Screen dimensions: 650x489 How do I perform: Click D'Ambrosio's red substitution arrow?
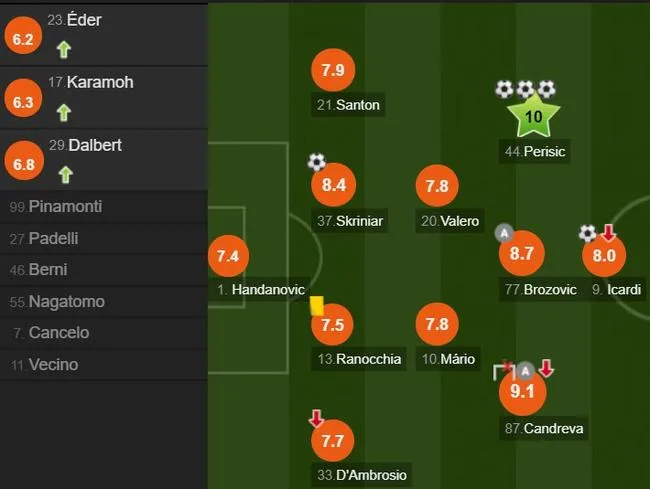coord(316,419)
